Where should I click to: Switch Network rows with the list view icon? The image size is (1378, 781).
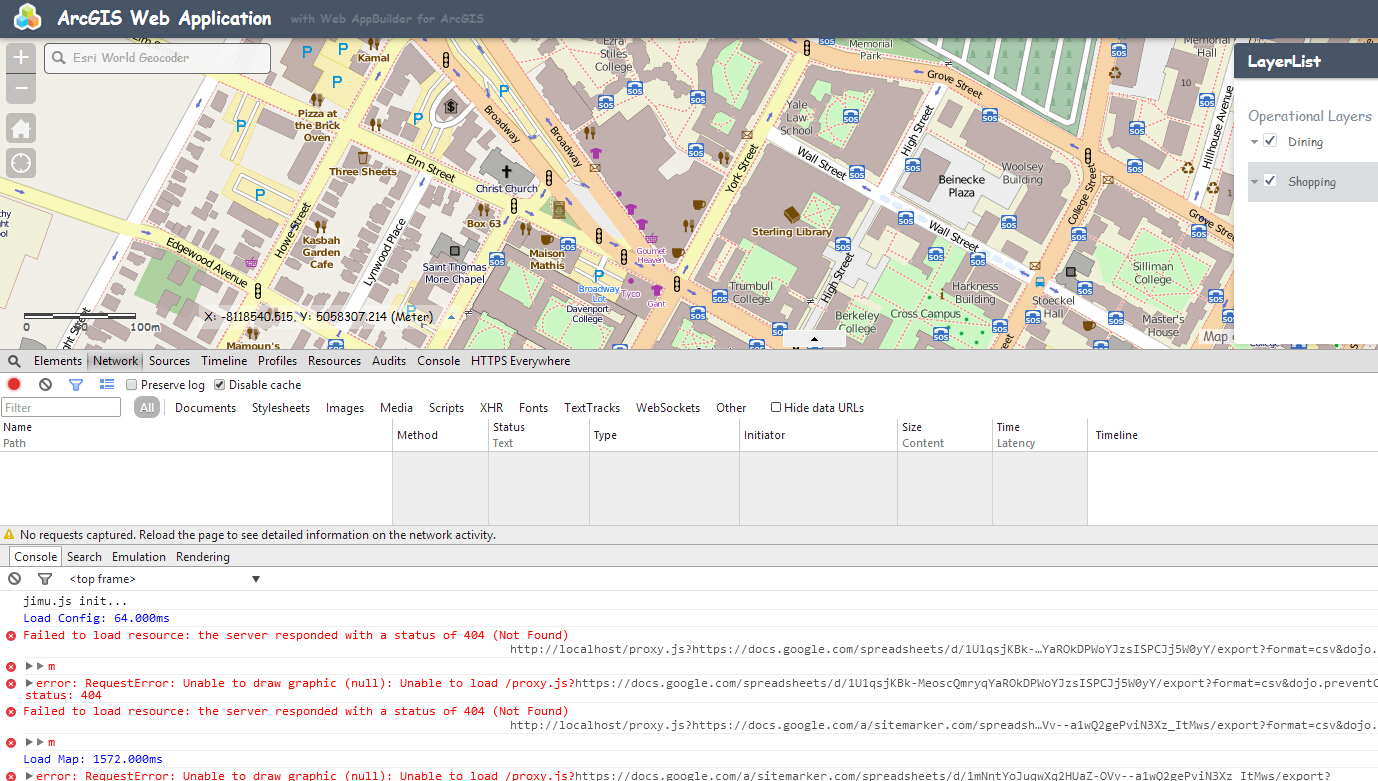[x=107, y=384]
